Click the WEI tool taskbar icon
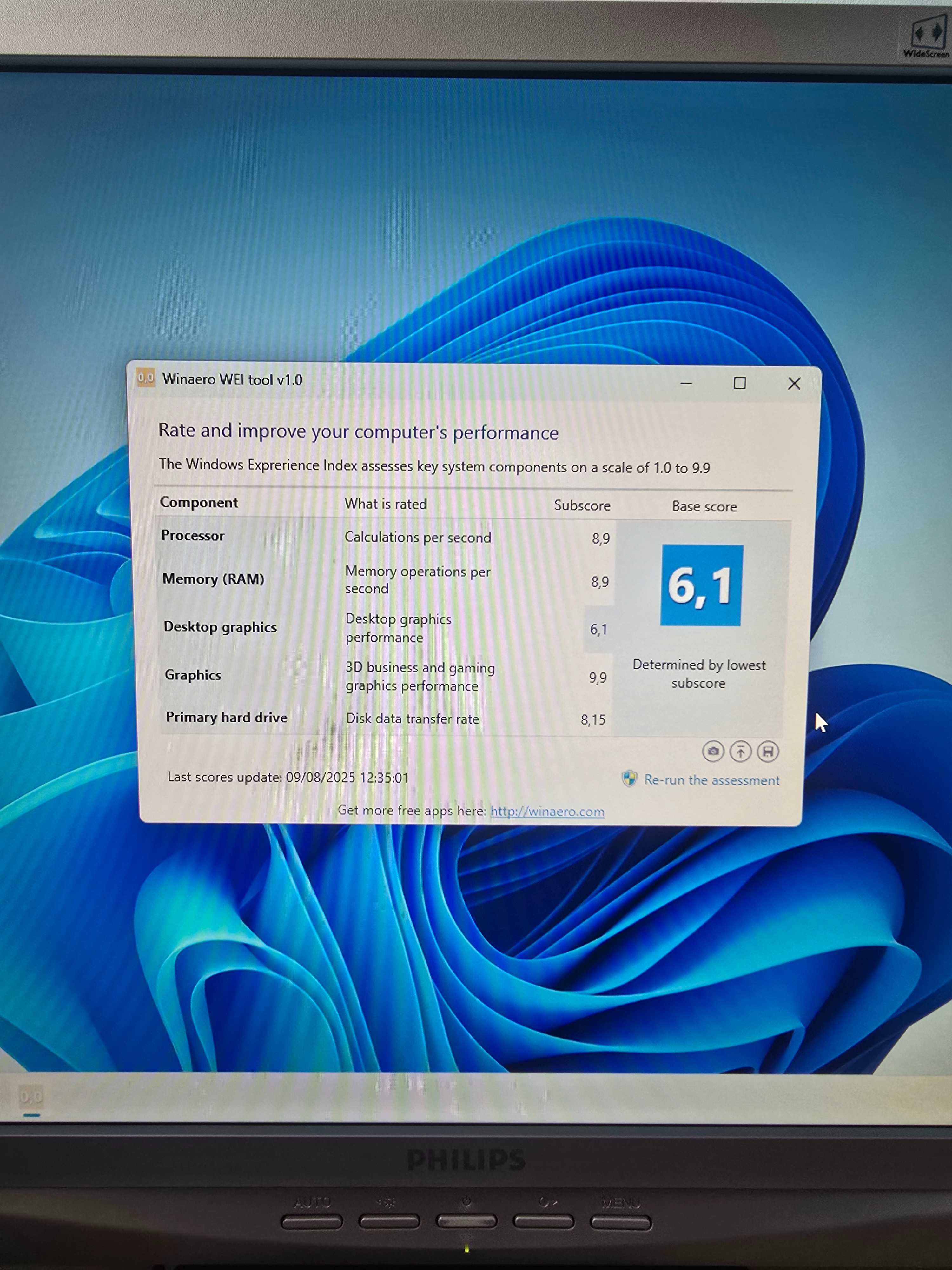The width and height of the screenshot is (952, 1270). point(31,1097)
